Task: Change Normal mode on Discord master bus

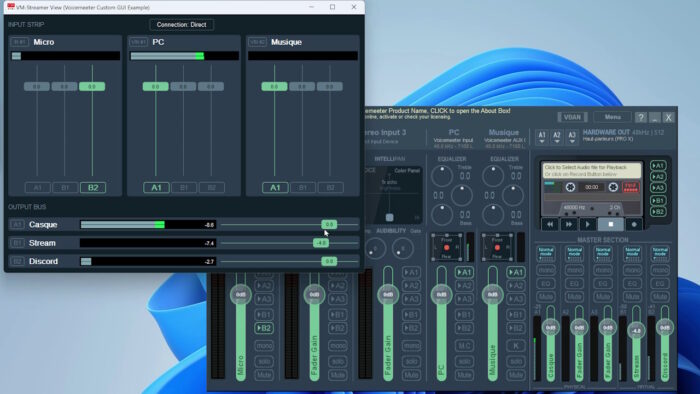Action: (x=660, y=254)
